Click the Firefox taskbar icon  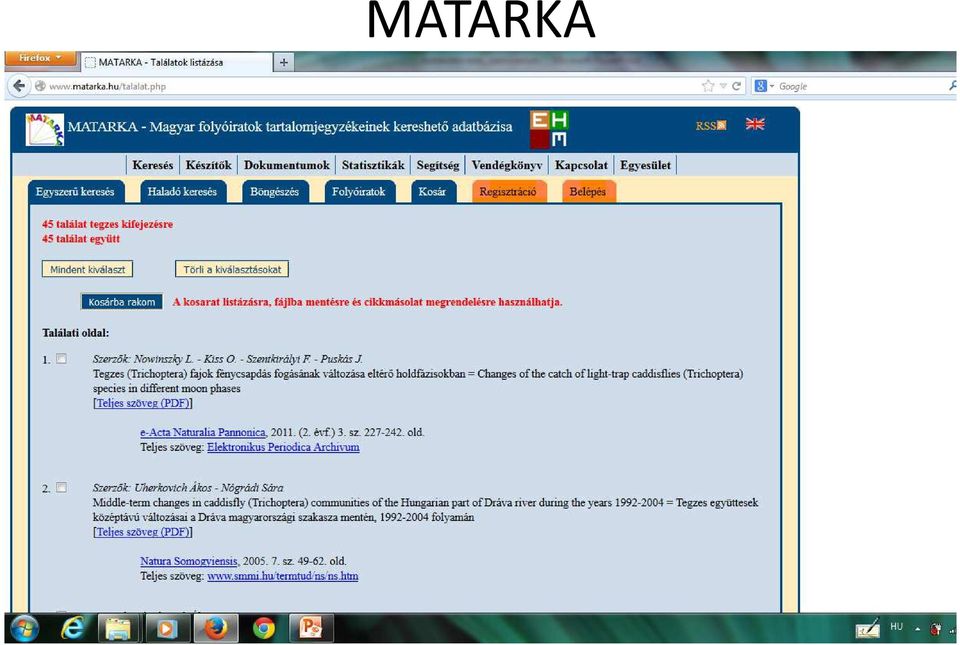[216, 628]
